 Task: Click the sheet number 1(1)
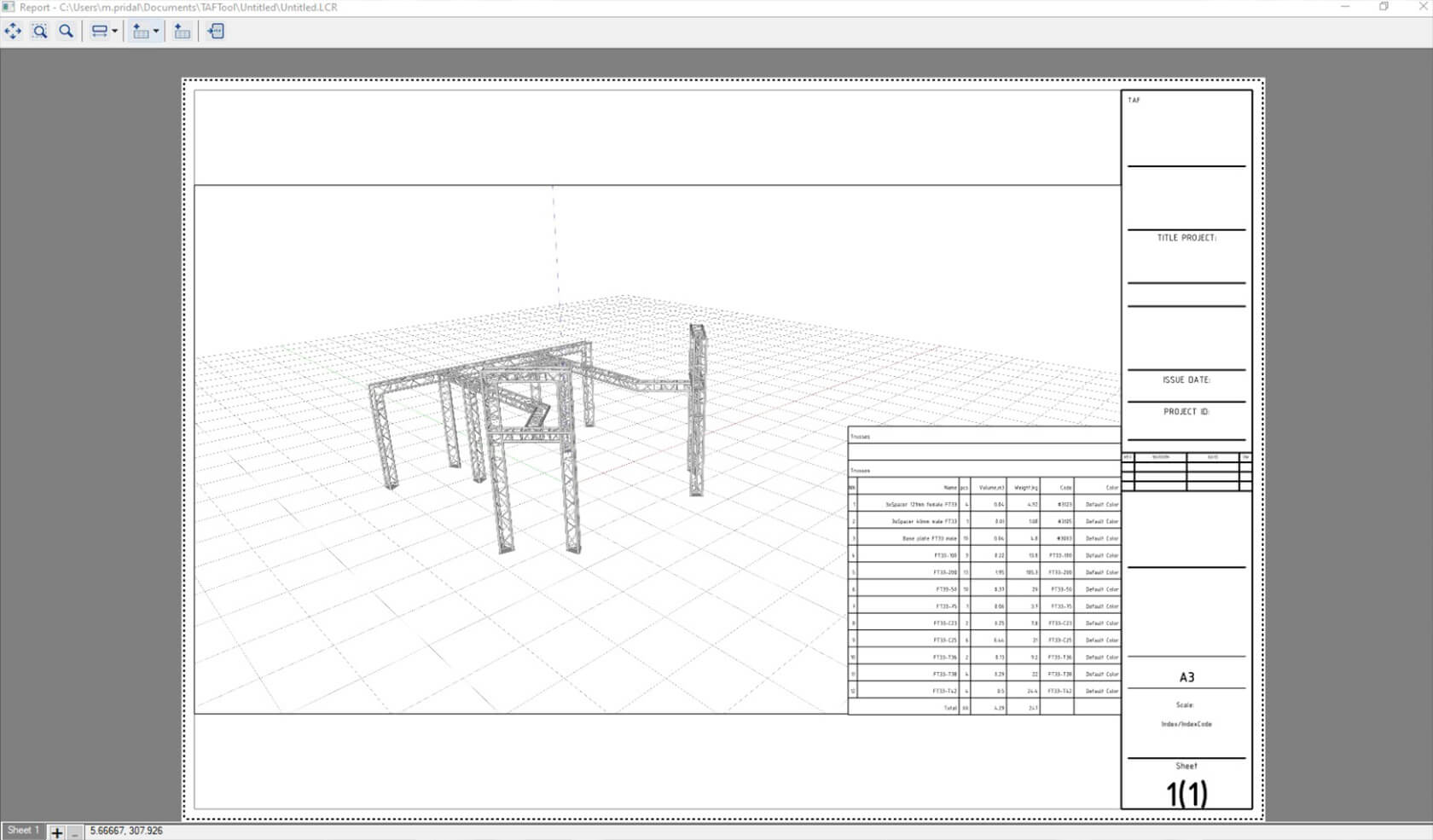1186,793
